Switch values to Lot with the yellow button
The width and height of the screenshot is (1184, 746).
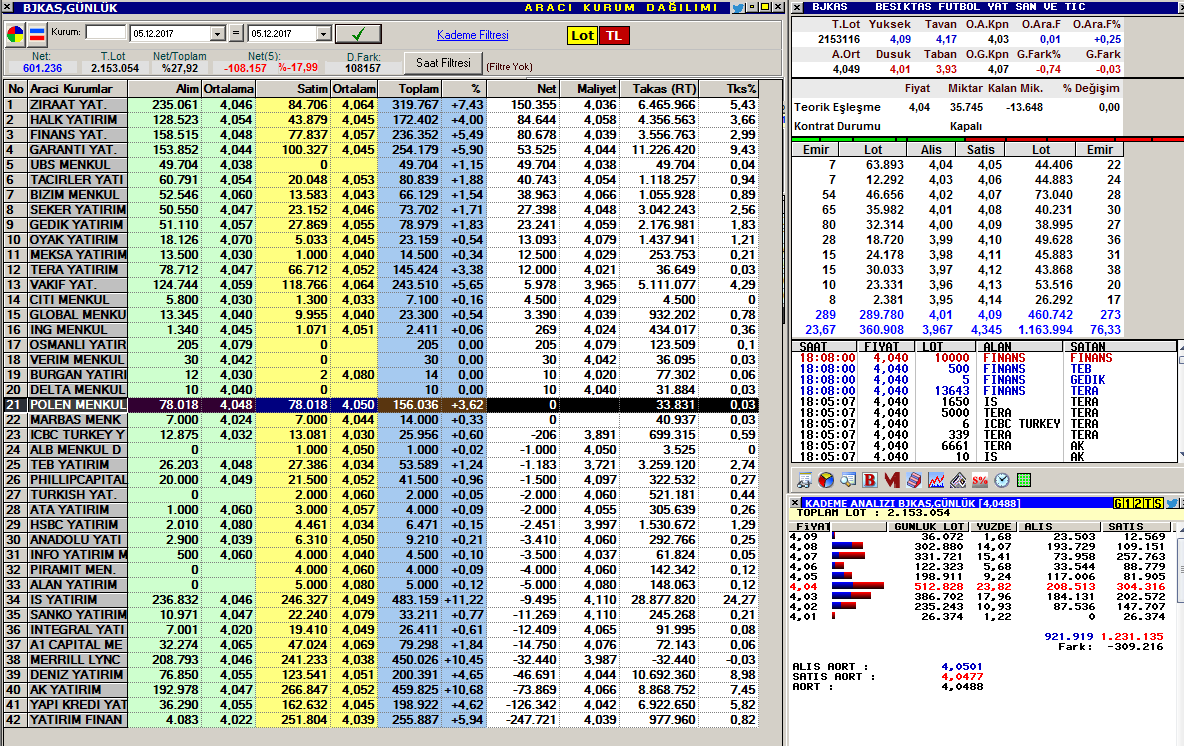(x=582, y=35)
